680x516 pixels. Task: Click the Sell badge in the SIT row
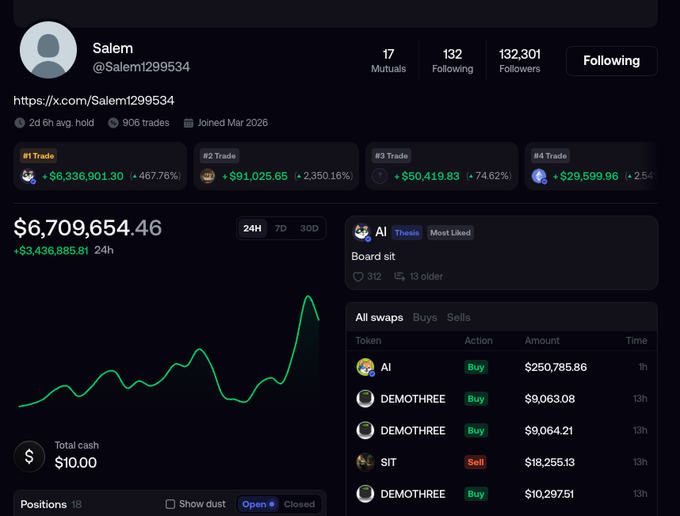[x=475, y=462]
